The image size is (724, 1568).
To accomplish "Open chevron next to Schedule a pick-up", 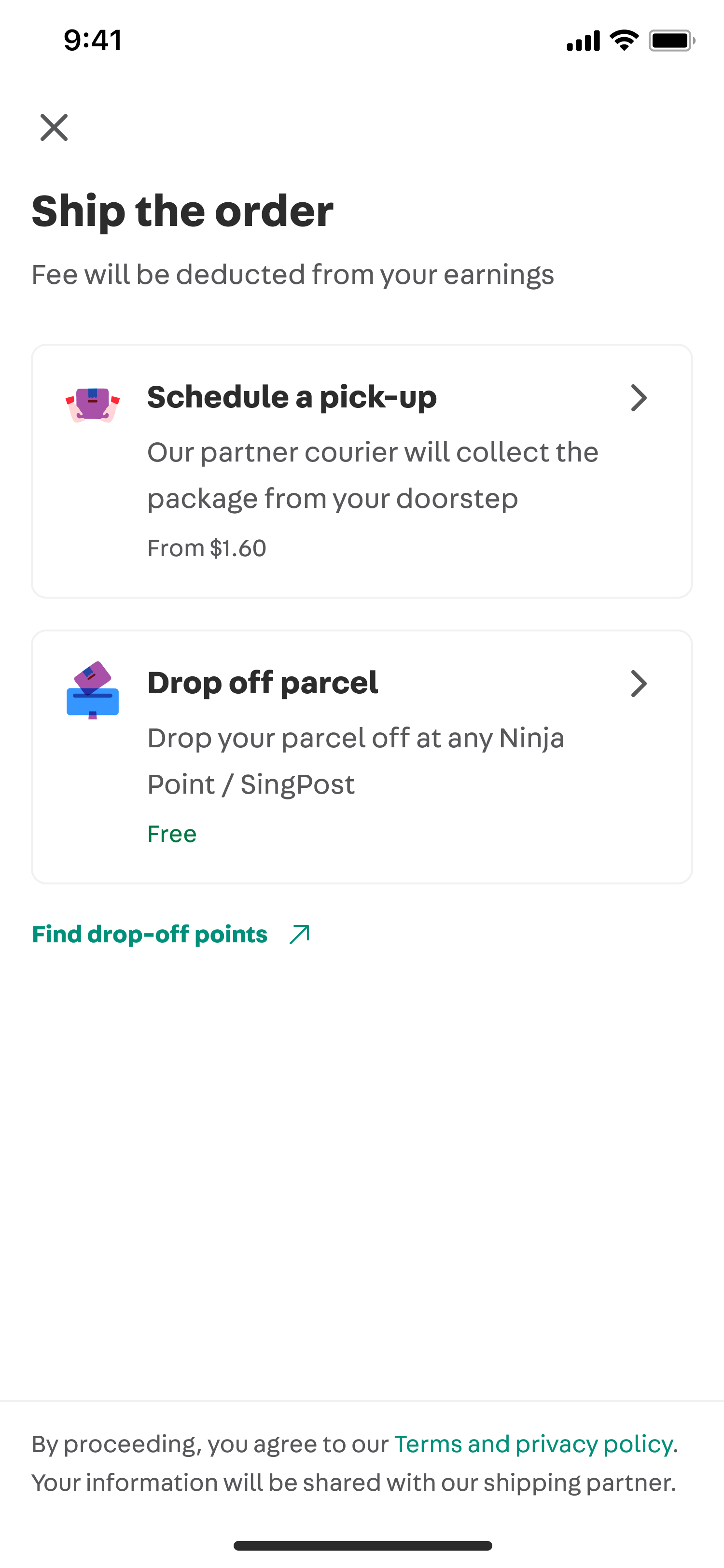I will [638, 397].
